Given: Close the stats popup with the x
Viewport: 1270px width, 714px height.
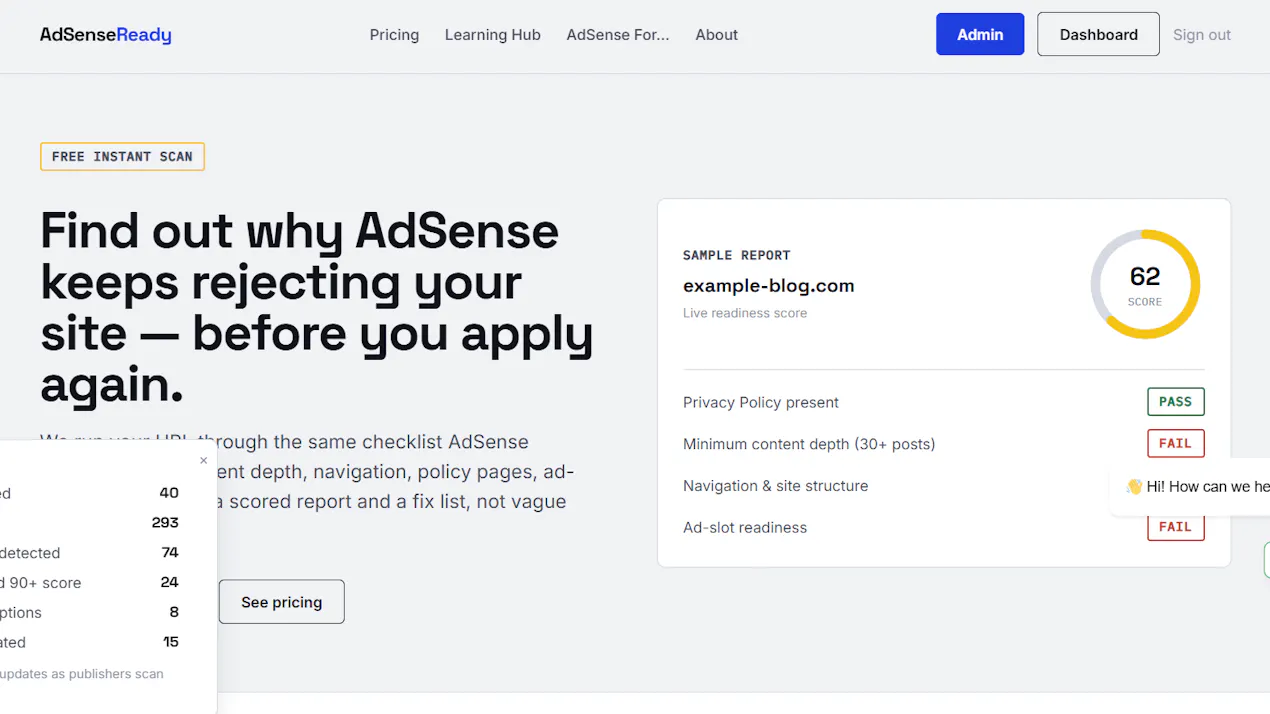Looking at the screenshot, I should (x=203, y=461).
